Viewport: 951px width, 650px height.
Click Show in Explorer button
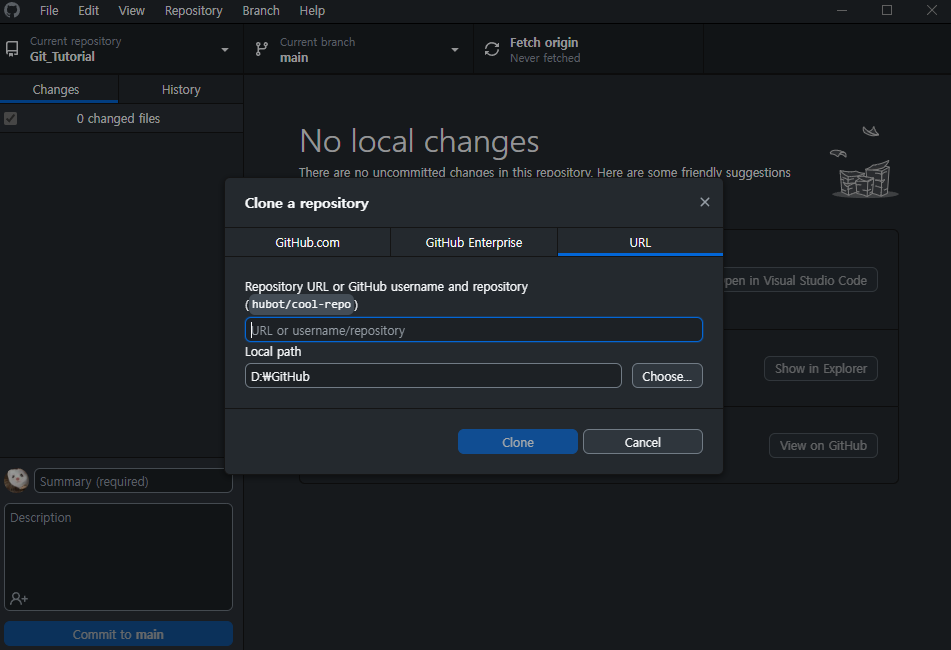821,368
